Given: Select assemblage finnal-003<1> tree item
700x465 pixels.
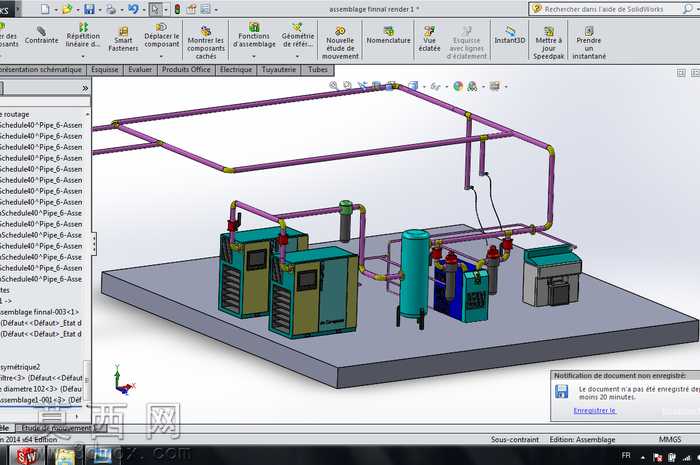Looking at the screenshot, I should pyautogui.click(x=40, y=312).
